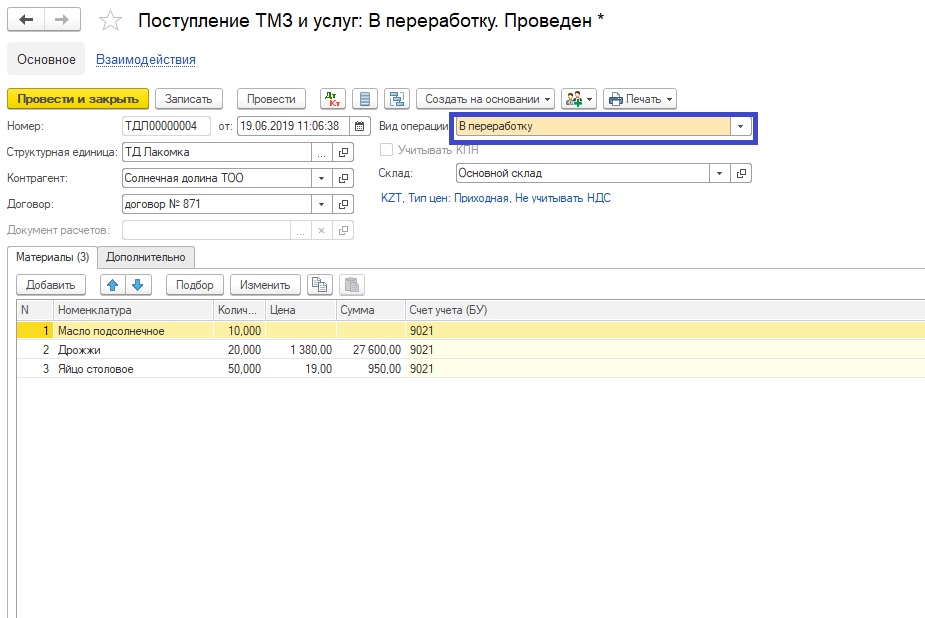Viewport: 925px width, 618px height.
Task: Open Договор record via open icon
Action: (x=343, y=204)
